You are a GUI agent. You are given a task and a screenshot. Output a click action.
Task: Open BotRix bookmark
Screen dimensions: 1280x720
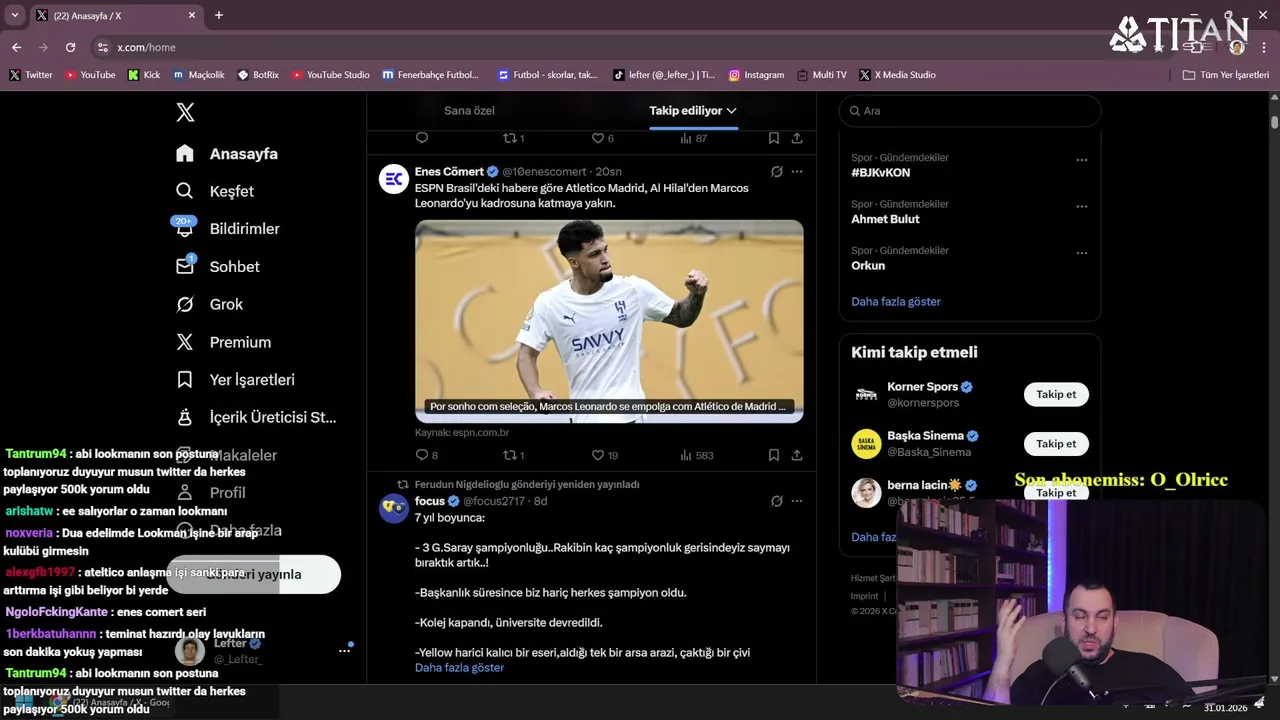click(x=259, y=75)
